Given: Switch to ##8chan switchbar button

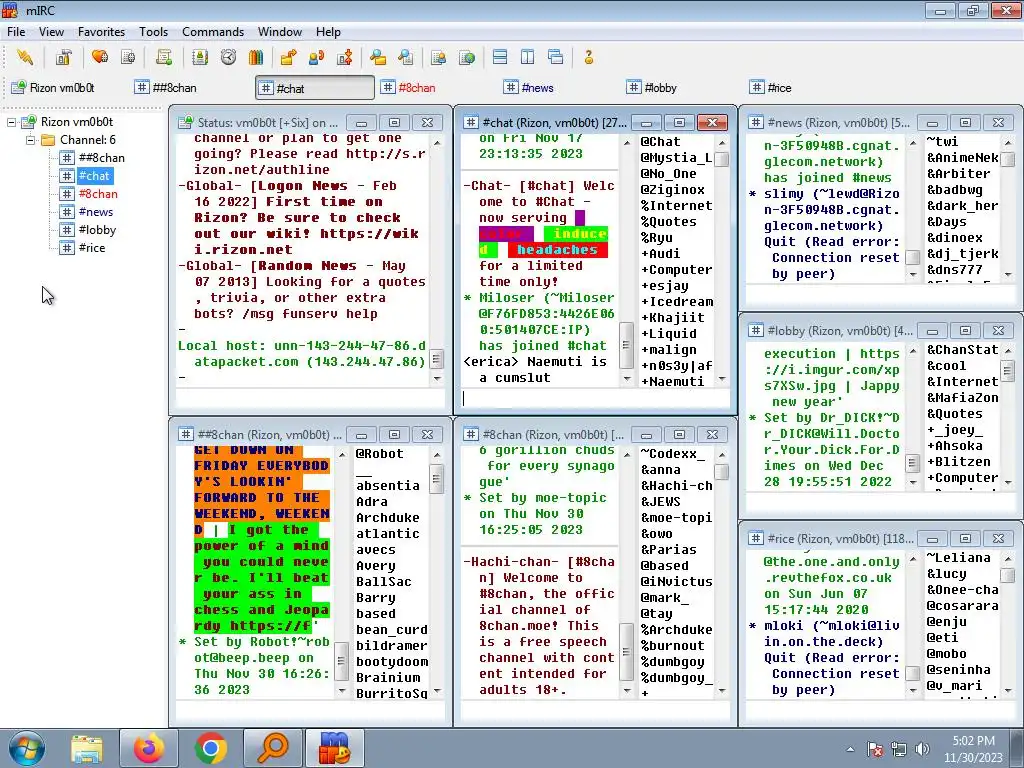Looking at the screenshot, I should (x=189, y=88).
